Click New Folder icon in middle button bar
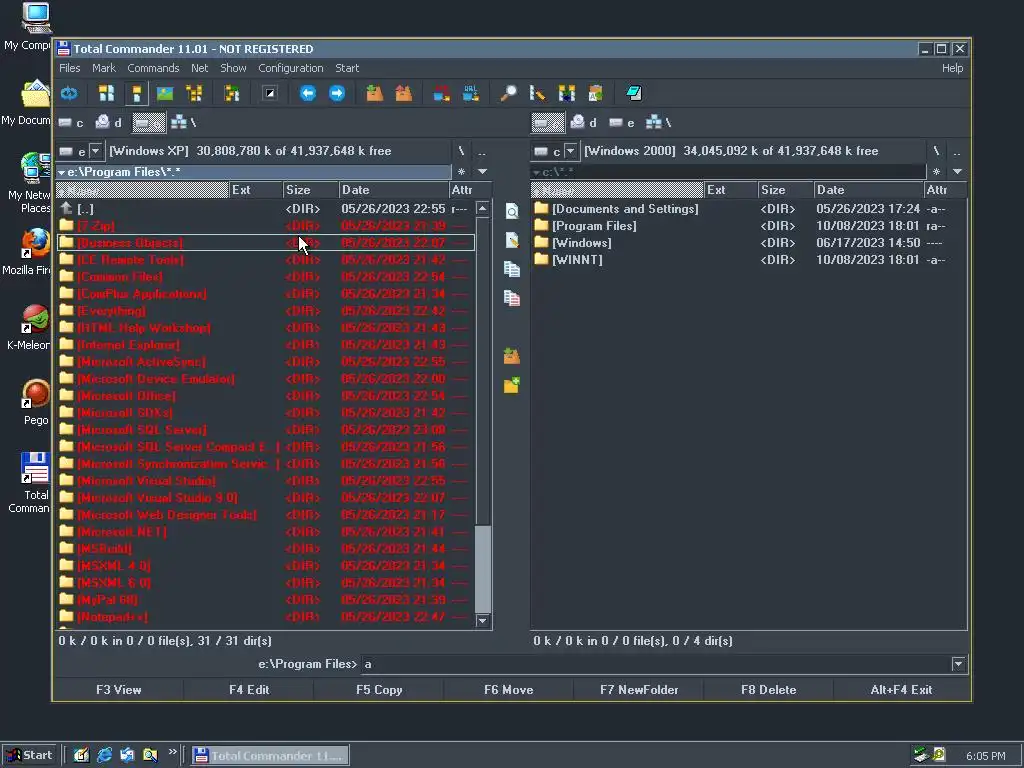The width and height of the screenshot is (1024, 768). coord(512,385)
